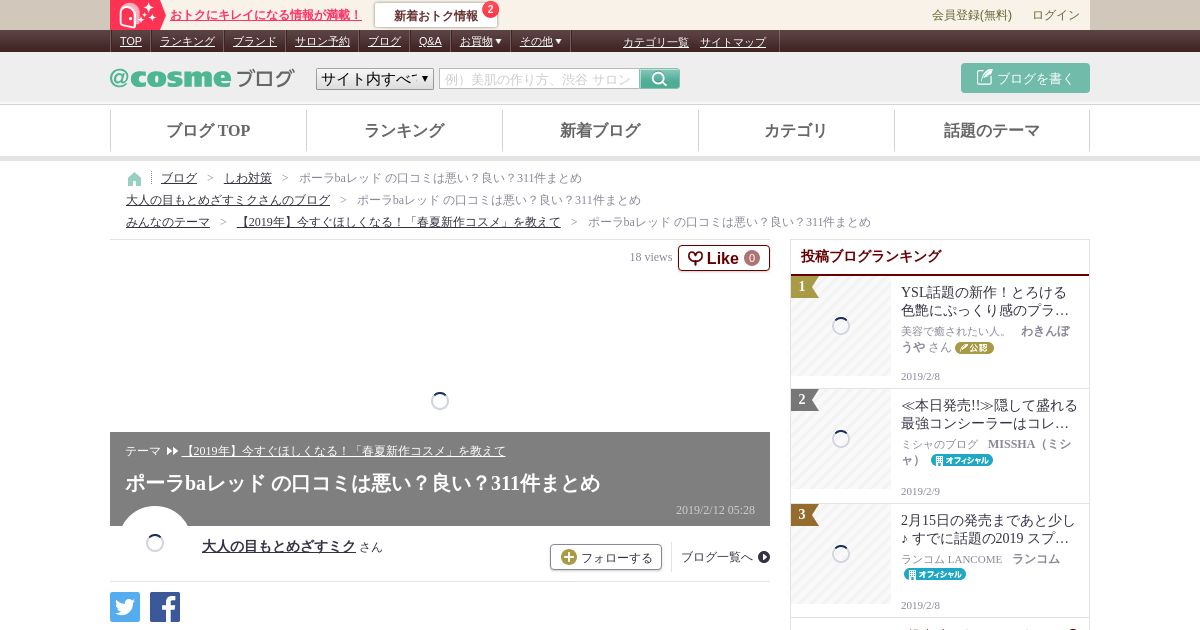The height and width of the screenshot is (630, 1200).
Task: Open the サイト内すべて search scope dropdown
Action: (375, 79)
